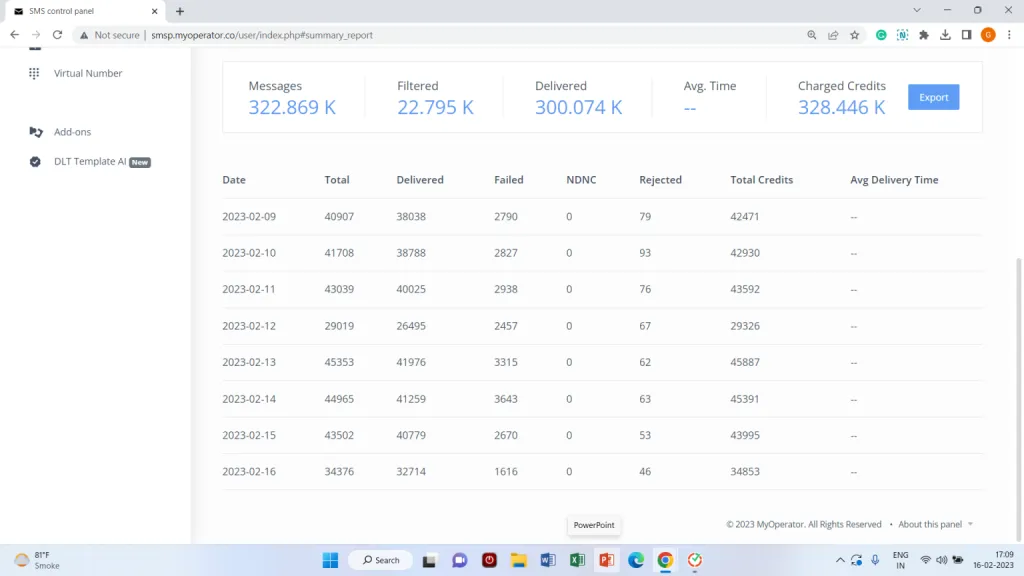The height and width of the screenshot is (576, 1024).
Task: Go back with the browser back arrow
Action: click(14, 35)
